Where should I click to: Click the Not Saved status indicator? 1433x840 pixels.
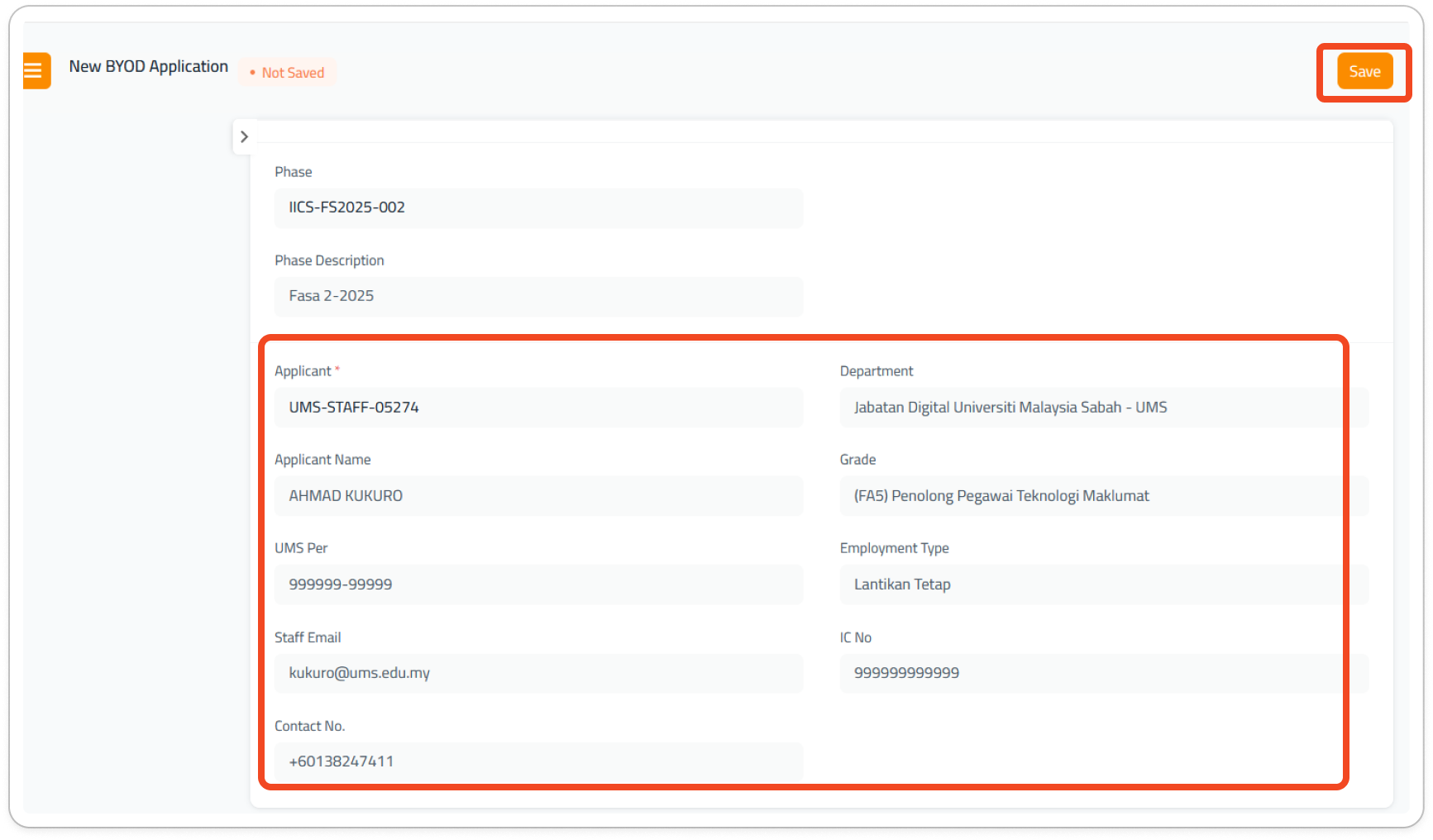[x=287, y=73]
